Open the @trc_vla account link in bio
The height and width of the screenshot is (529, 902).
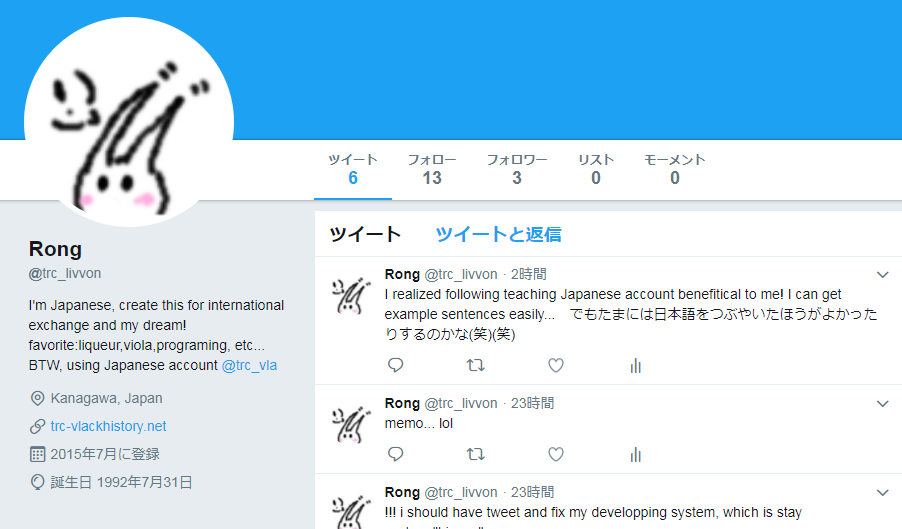click(x=249, y=365)
